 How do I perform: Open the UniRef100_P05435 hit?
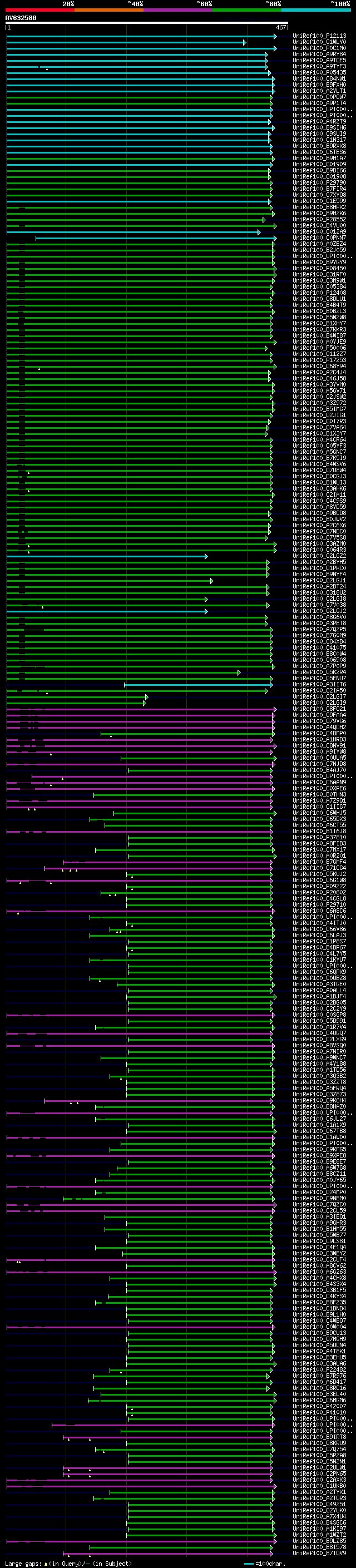[319, 72]
